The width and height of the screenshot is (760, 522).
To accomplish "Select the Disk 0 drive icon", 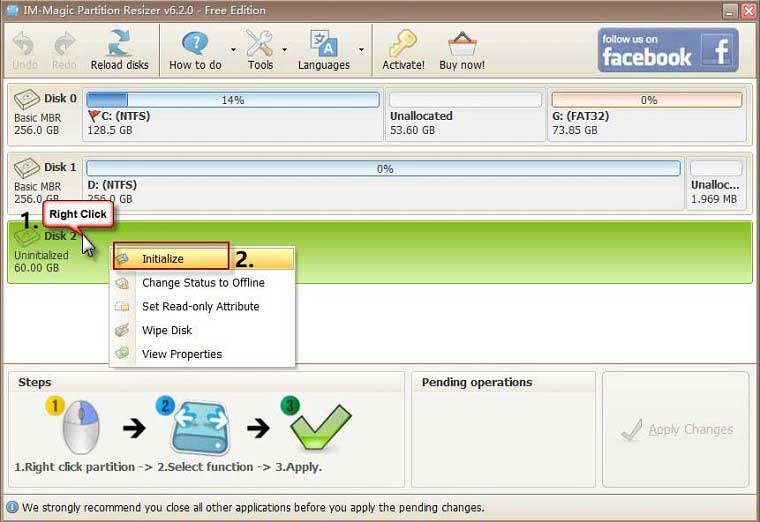I will click(27, 99).
